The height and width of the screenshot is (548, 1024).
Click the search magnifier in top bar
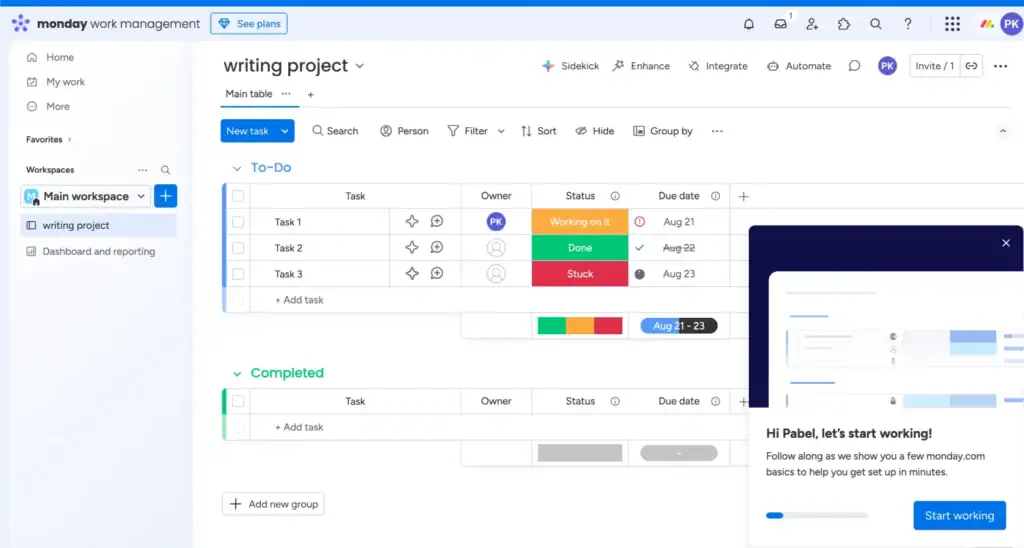(876, 24)
